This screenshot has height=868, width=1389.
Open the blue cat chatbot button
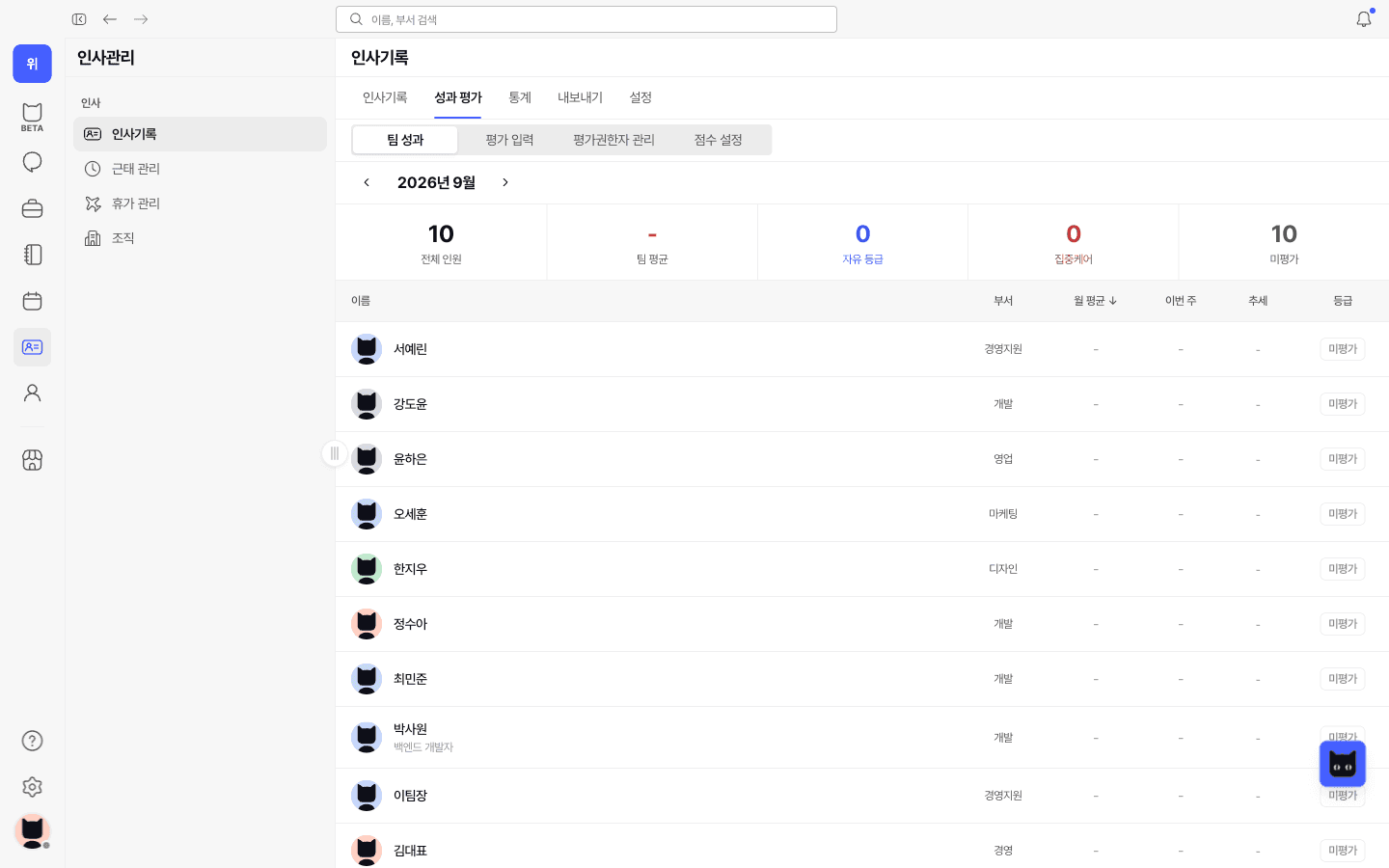pyautogui.click(x=1343, y=764)
